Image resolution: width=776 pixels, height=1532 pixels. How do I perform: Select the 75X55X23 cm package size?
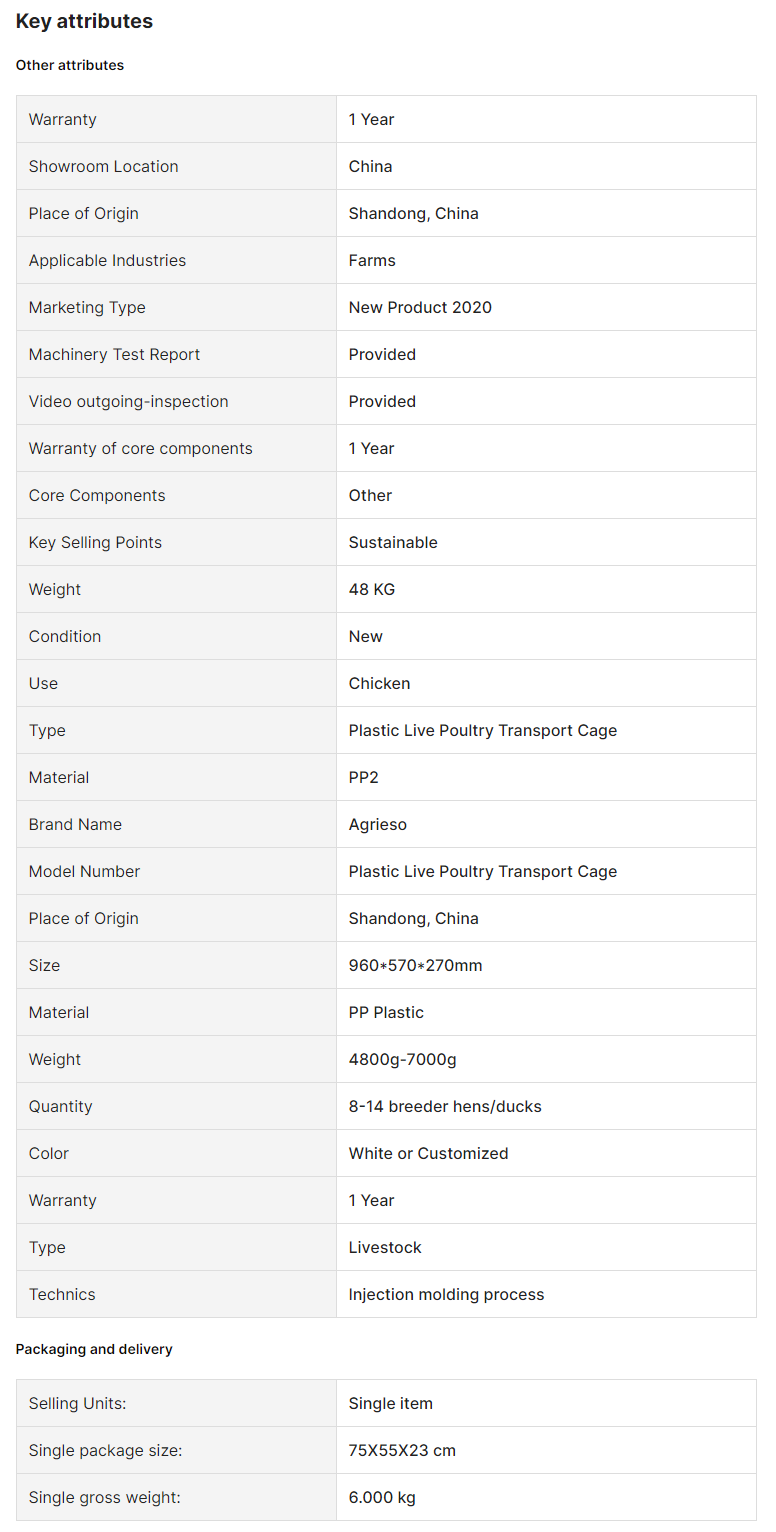click(402, 1450)
